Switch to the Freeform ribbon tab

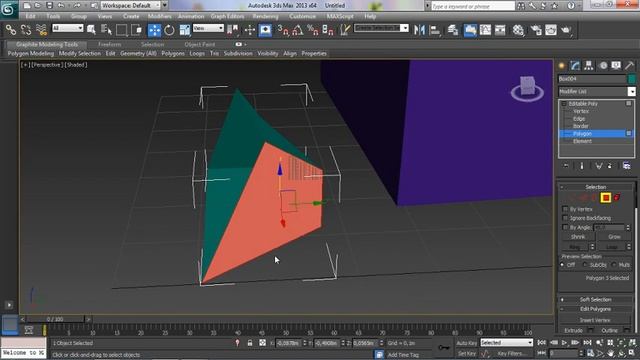[109, 44]
